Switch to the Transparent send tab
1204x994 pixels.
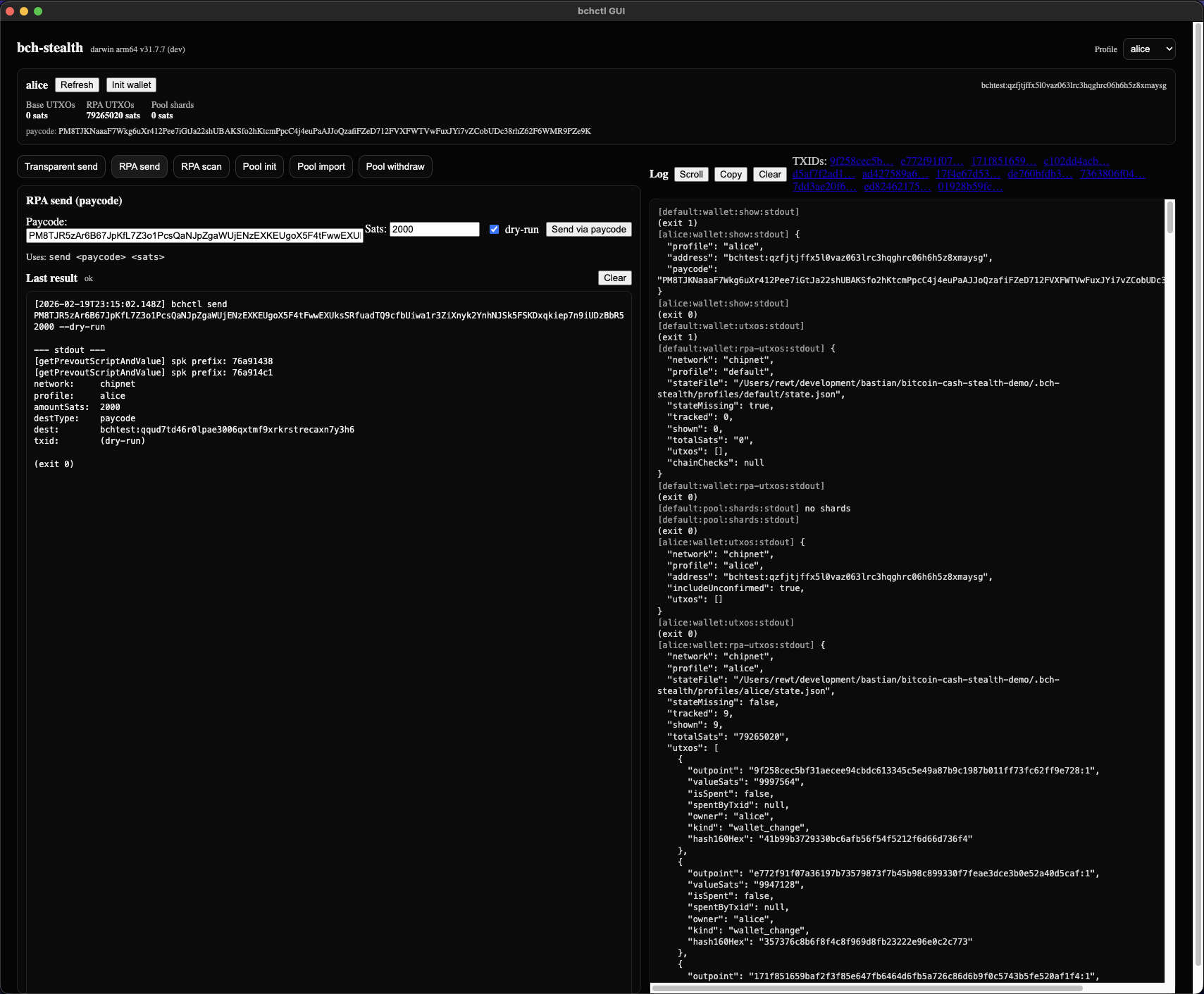61,167
